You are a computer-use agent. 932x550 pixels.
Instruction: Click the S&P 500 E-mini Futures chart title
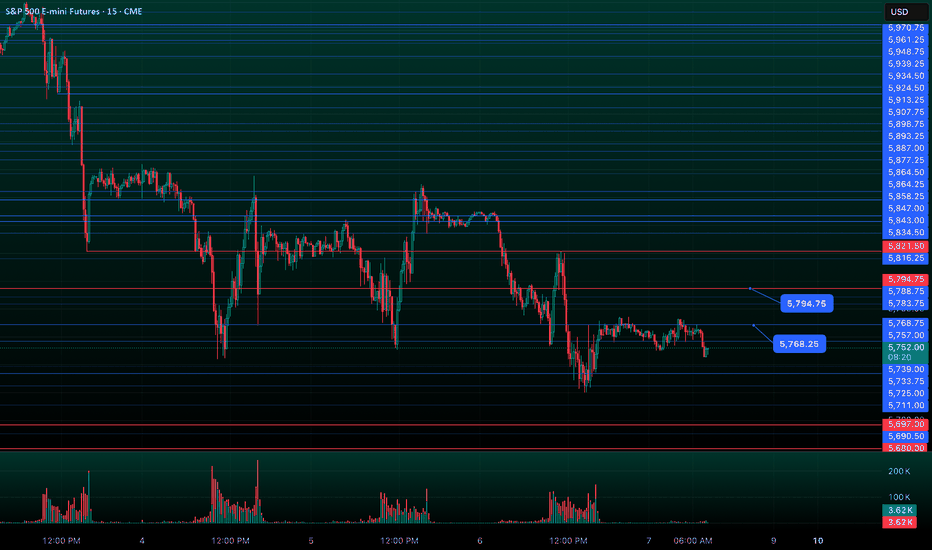tap(74, 11)
